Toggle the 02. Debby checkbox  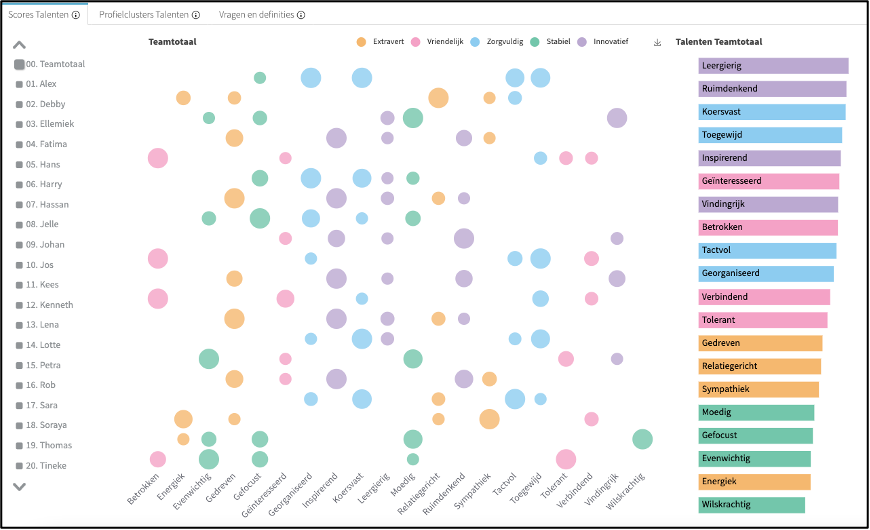tap(19, 104)
